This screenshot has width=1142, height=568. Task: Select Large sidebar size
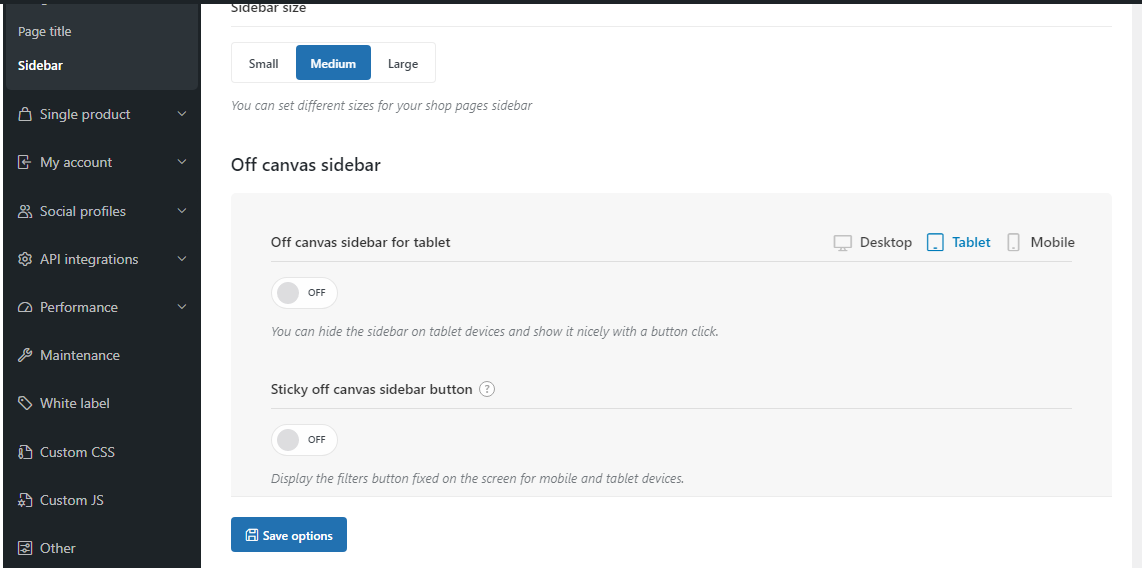403,63
